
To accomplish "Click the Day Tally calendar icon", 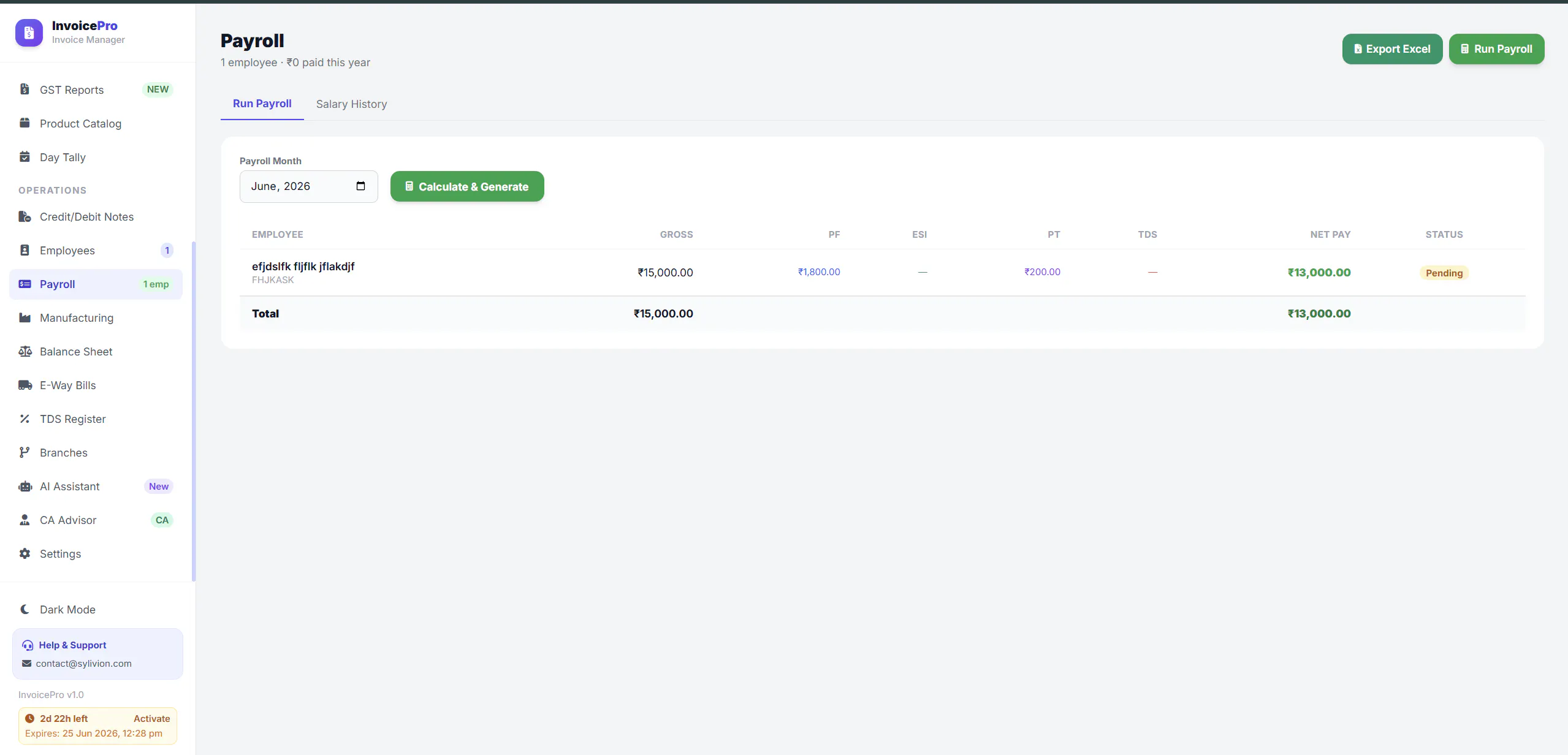I will (25, 157).
